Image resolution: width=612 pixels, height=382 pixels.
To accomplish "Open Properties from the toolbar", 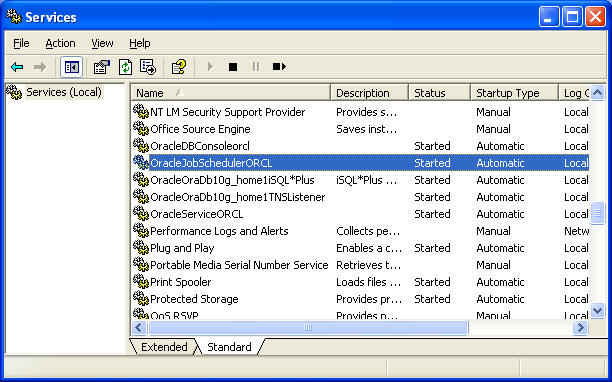I will pos(101,67).
